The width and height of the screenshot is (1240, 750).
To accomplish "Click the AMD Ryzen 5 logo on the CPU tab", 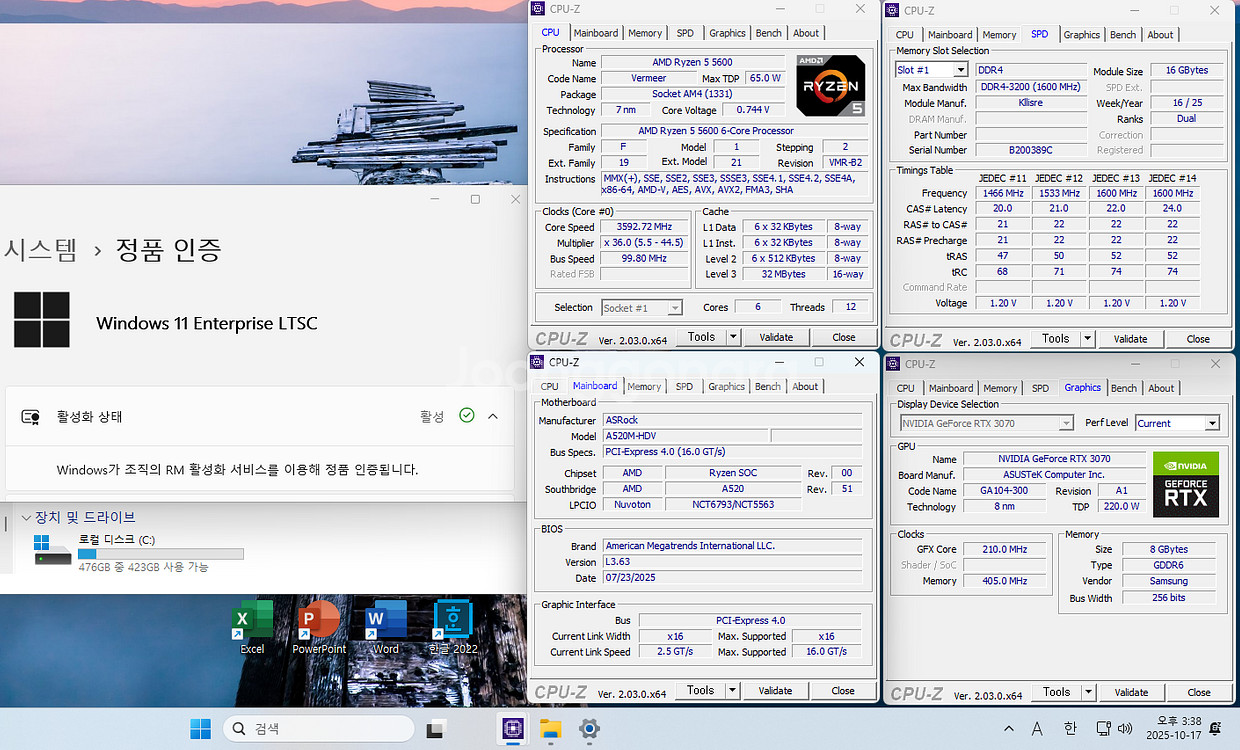I will click(830, 88).
